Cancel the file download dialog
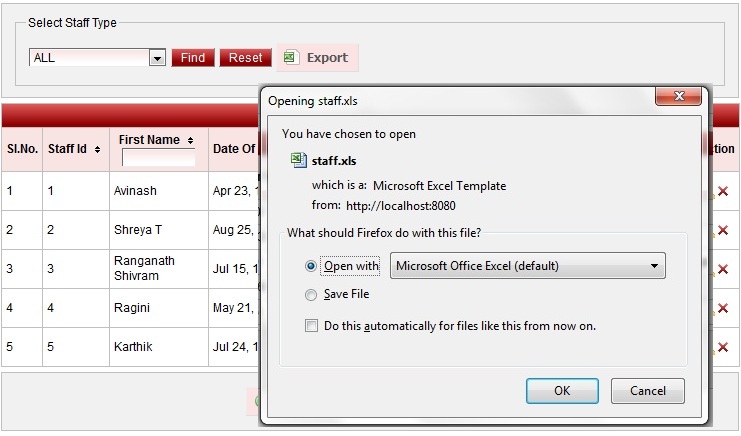 tap(647, 391)
